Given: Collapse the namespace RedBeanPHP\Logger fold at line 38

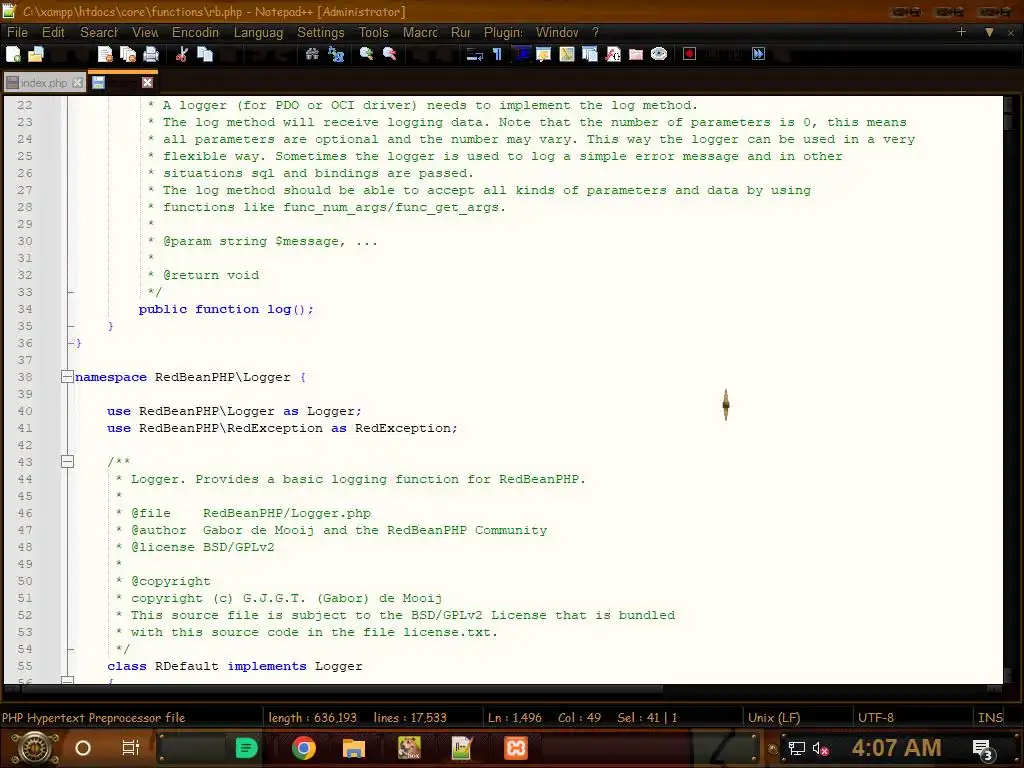Looking at the screenshot, I should coord(67,377).
